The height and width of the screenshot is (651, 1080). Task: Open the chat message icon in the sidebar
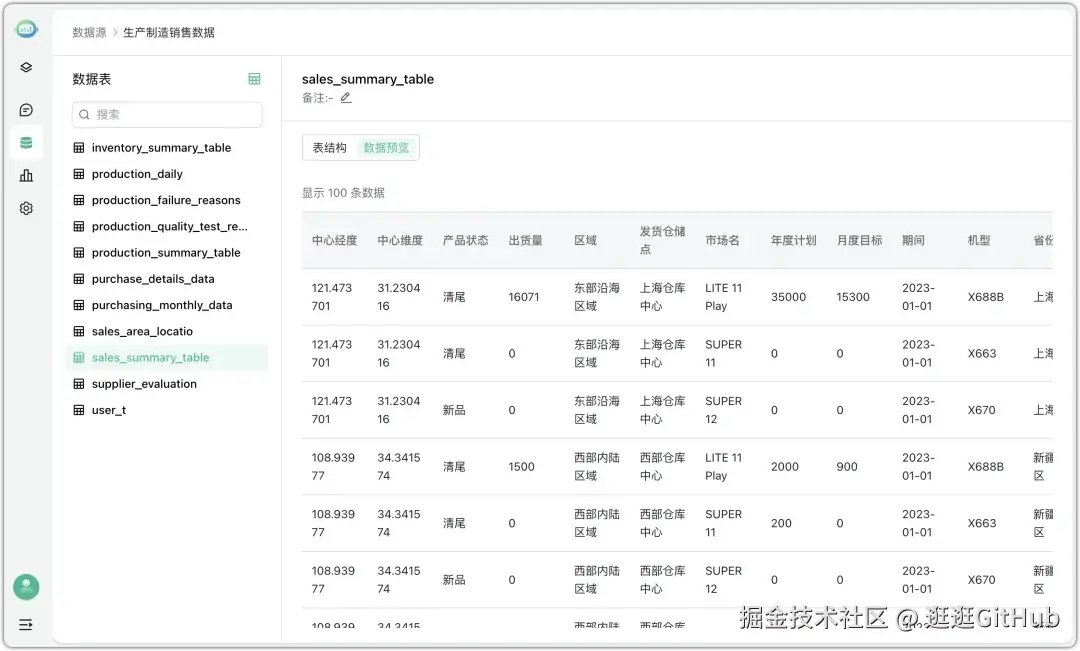[25, 108]
